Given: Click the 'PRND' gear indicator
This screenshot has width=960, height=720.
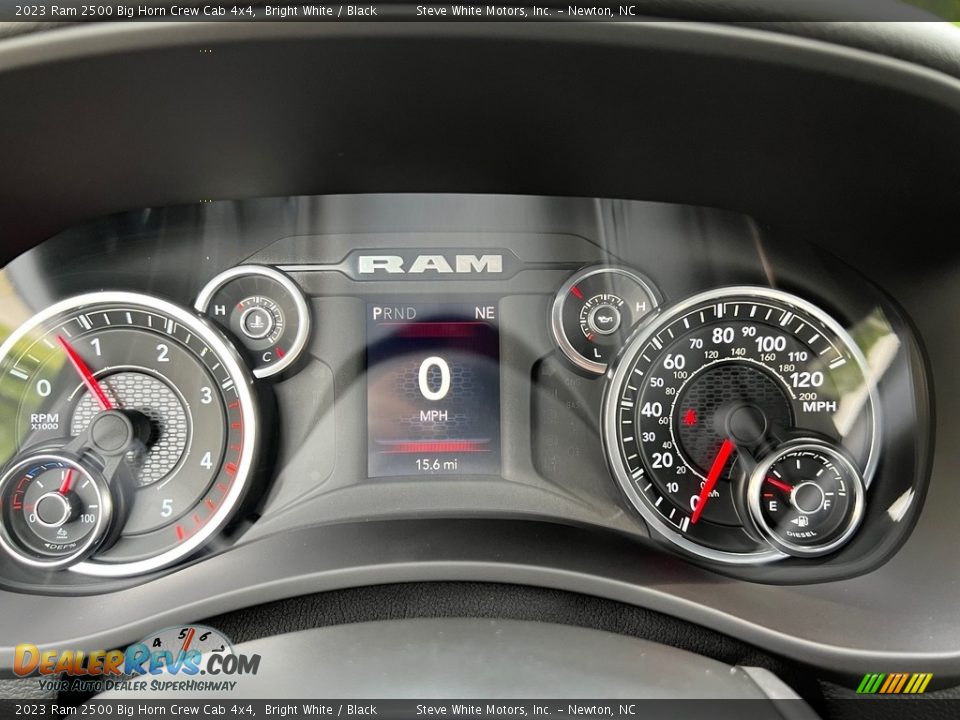Looking at the screenshot, I should pyautogui.click(x=394, y=313).
